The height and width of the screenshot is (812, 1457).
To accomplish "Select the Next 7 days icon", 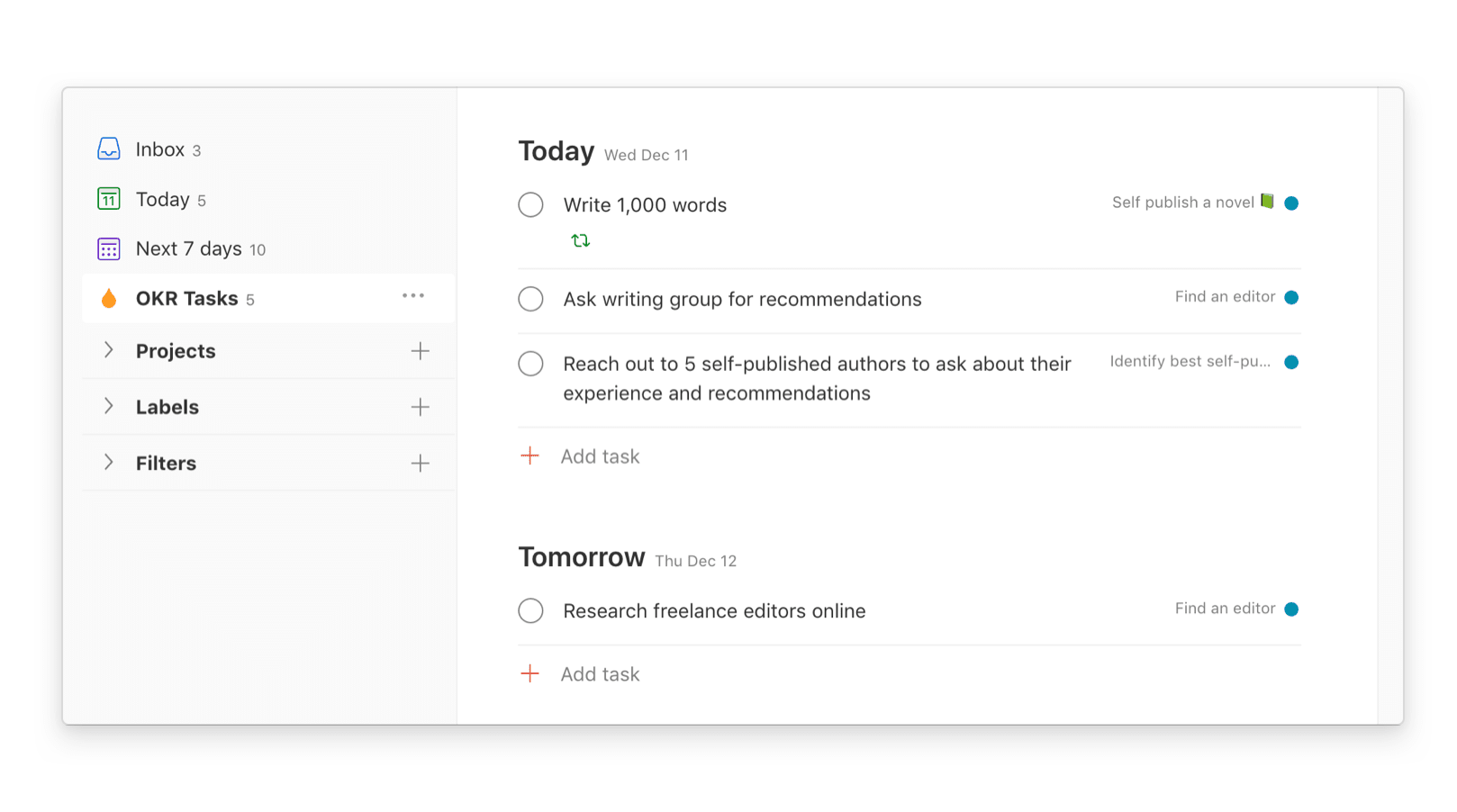I will pyautogui.click(x=108, y=248).
